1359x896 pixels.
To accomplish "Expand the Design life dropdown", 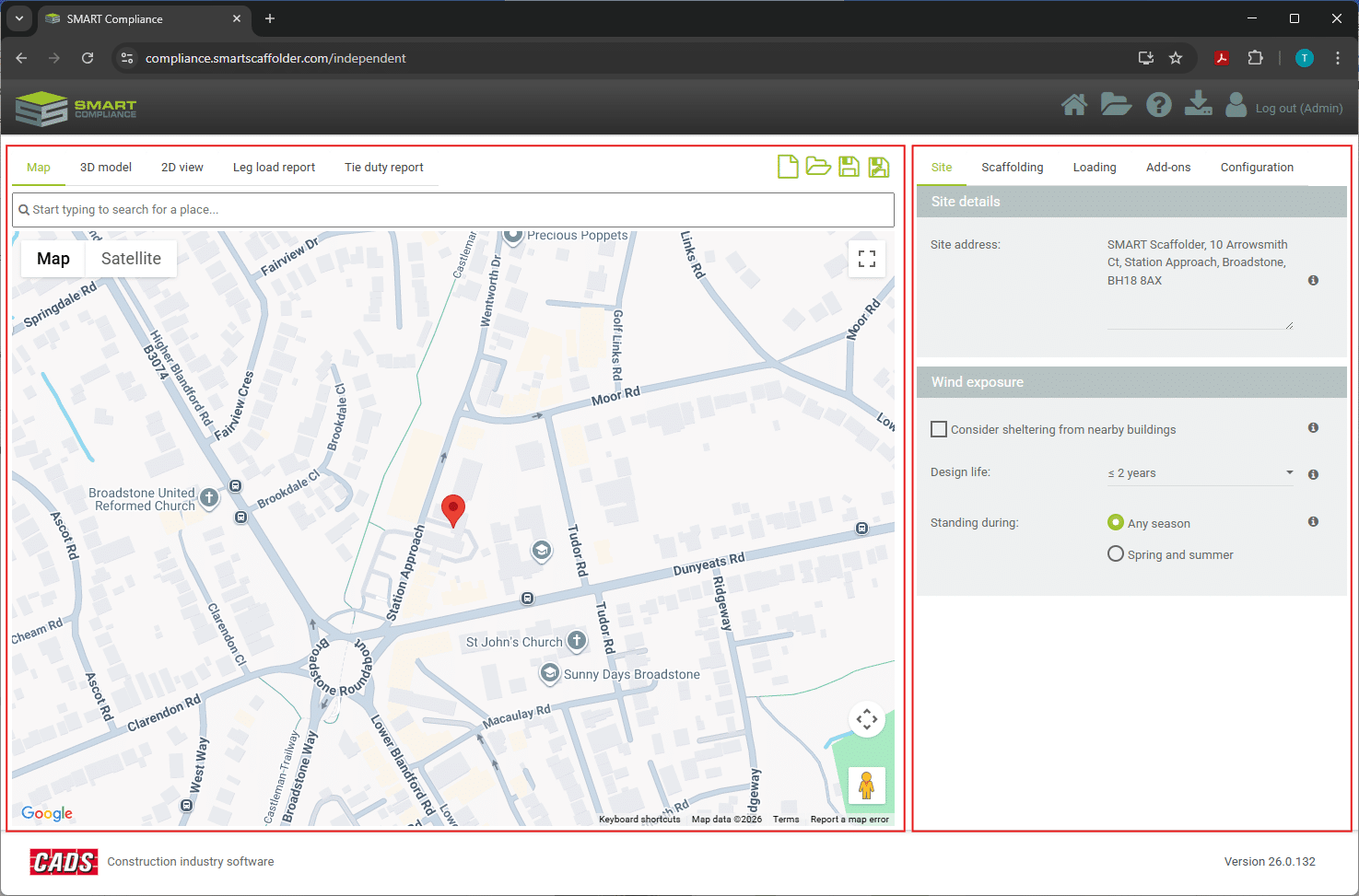I will click(x=1200, y=473).
